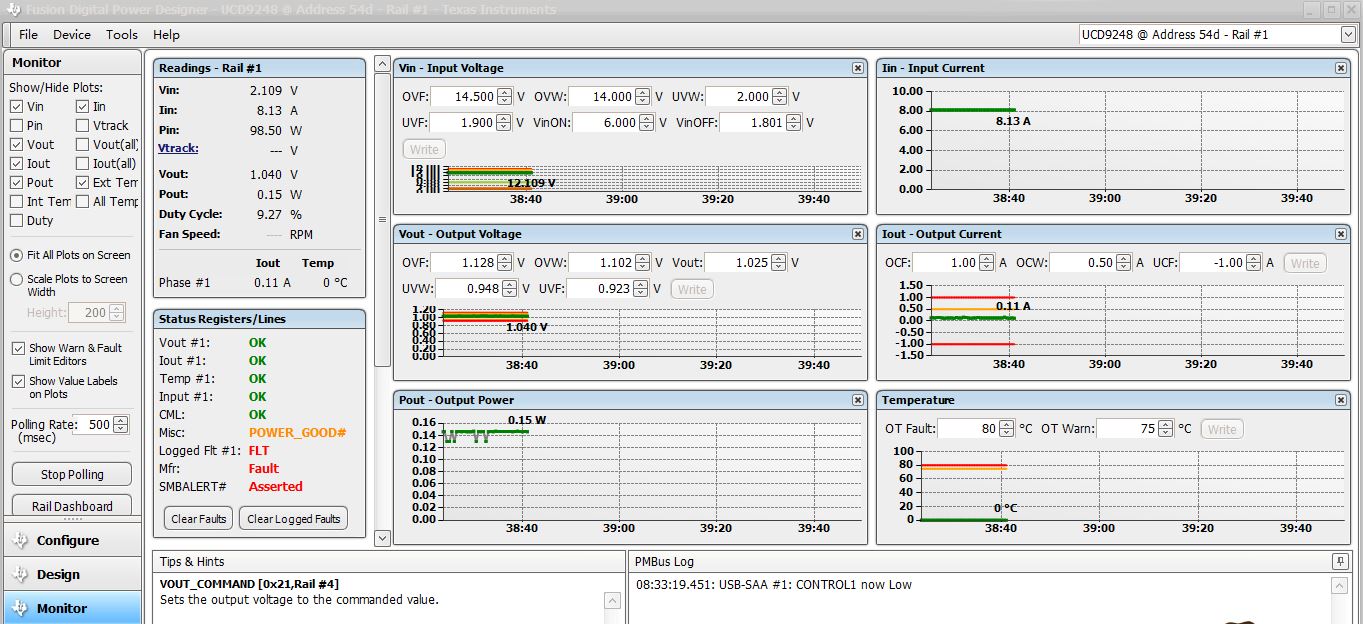Adjust the Polling Rate stepper

pyautogui.click(x=121, y=424)
